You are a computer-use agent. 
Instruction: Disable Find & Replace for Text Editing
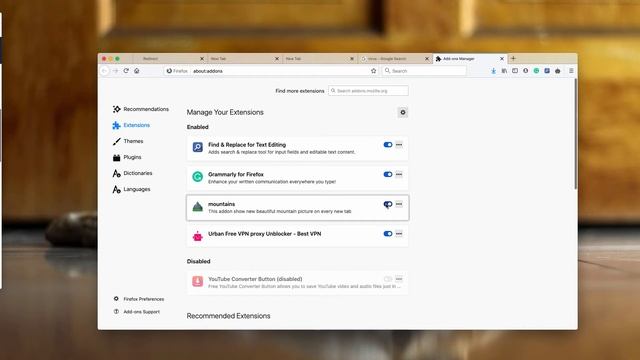[388, 144]
